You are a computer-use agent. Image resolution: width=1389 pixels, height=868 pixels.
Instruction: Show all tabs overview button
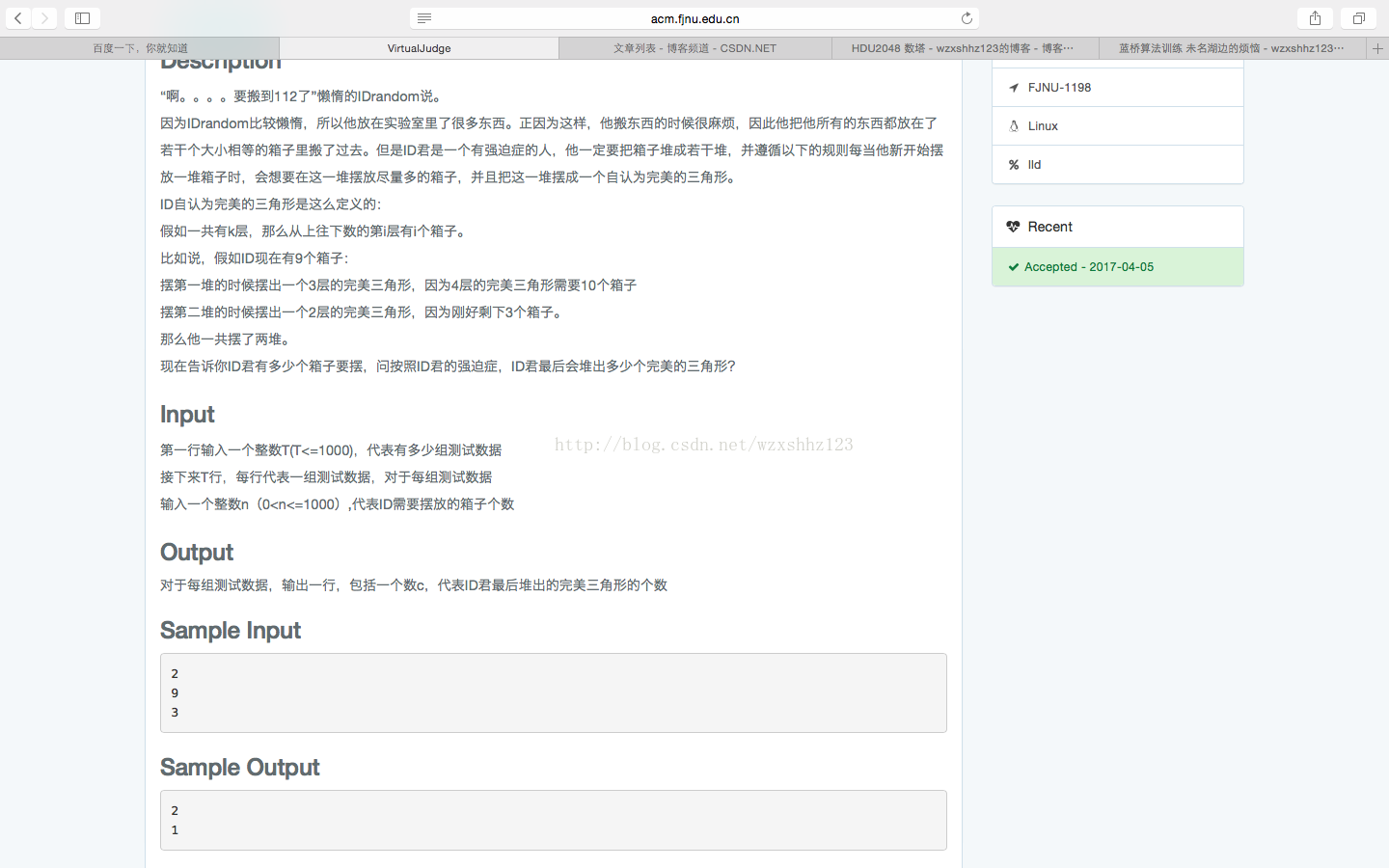coord(1358,18)
